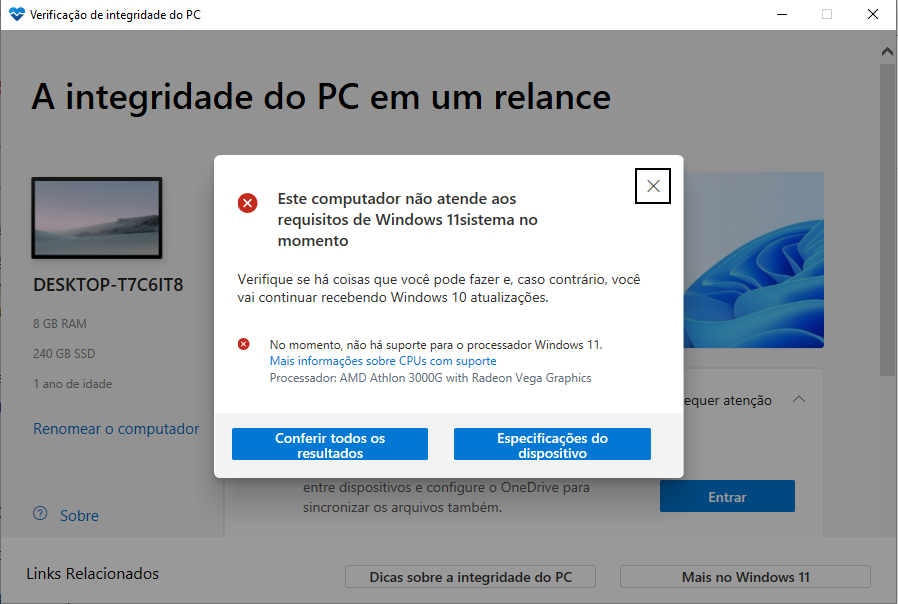Screen dimensions: 898x604
Task: Click the DESKTOP-T7C6IT8 computer name
Action: point(108,285)
